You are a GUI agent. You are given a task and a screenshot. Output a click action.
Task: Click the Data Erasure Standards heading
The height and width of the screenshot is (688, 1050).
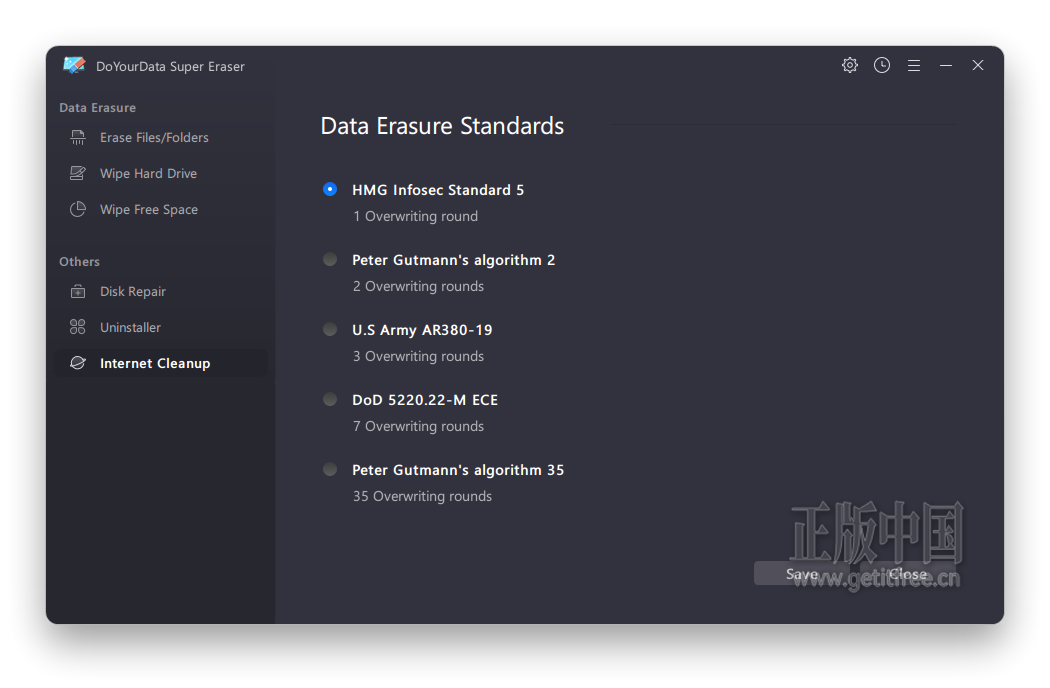pos(442,126)
